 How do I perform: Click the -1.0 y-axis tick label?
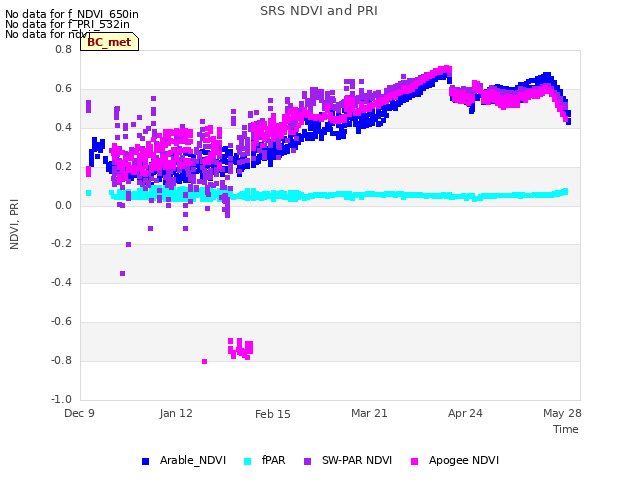[x=61, y=399]
